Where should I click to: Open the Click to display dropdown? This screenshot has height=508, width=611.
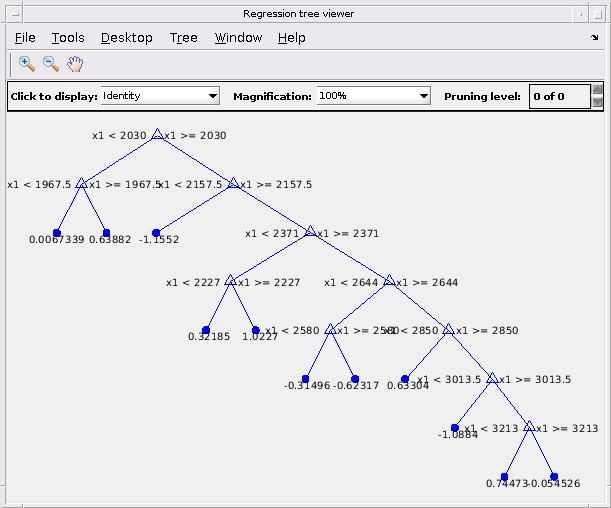tap(160, 96)
